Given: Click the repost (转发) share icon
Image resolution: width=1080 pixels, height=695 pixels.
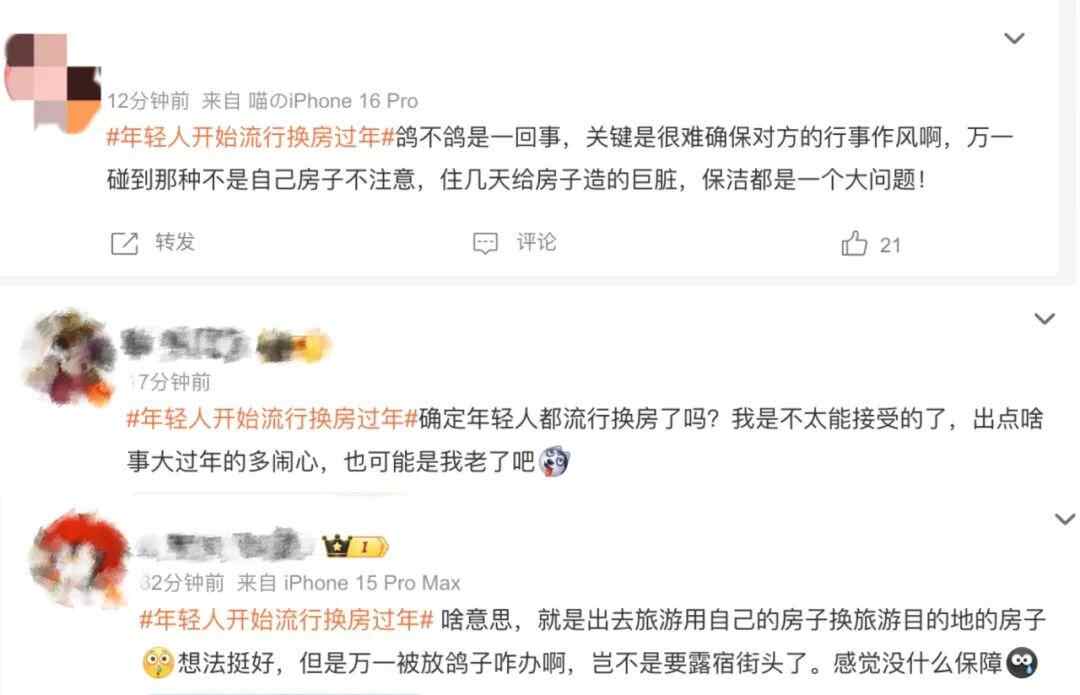Looking at the screenshot, I should 125,243.
